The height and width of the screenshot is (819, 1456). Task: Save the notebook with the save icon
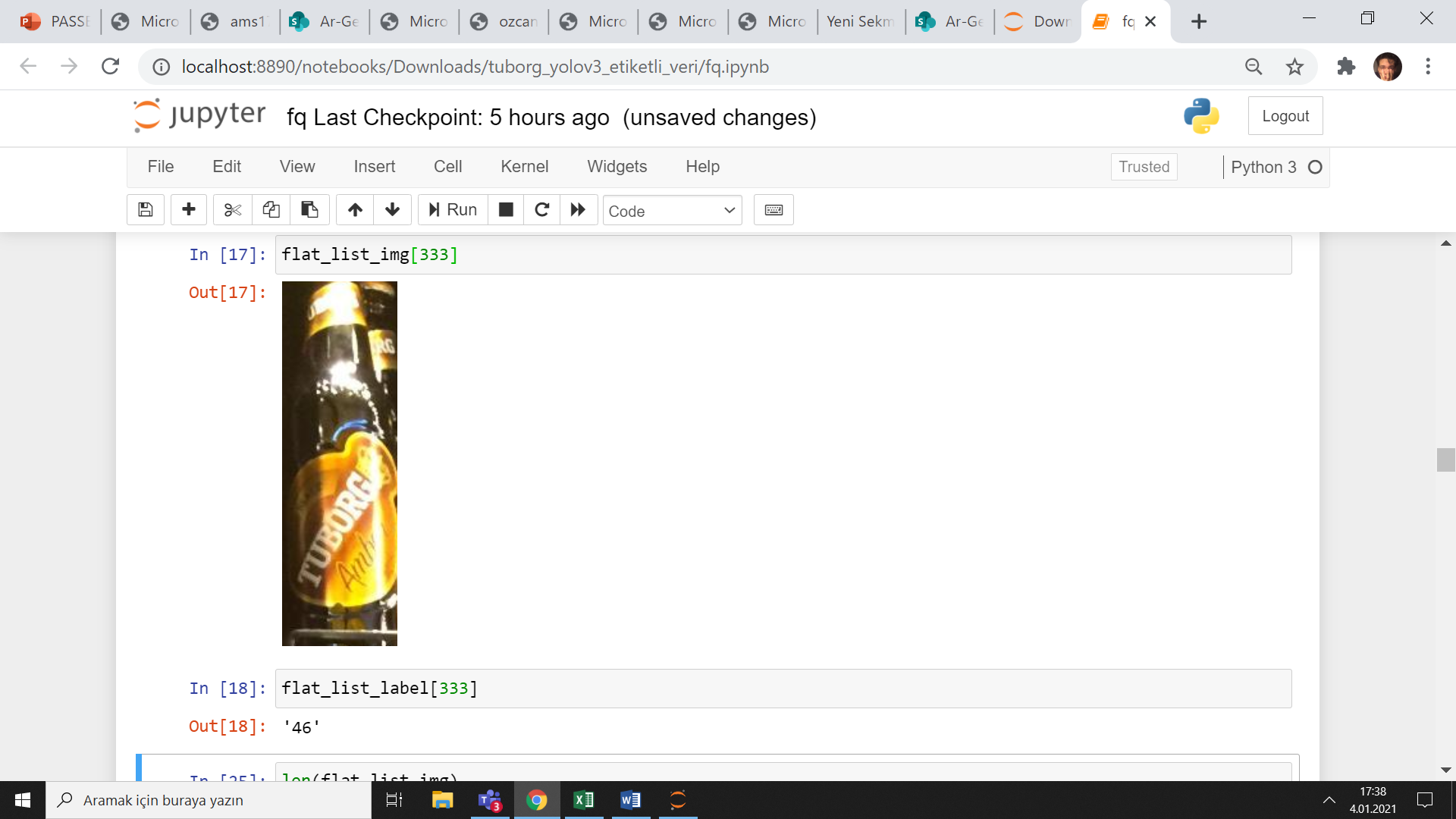pyautogui.click(x=145, y=210)
